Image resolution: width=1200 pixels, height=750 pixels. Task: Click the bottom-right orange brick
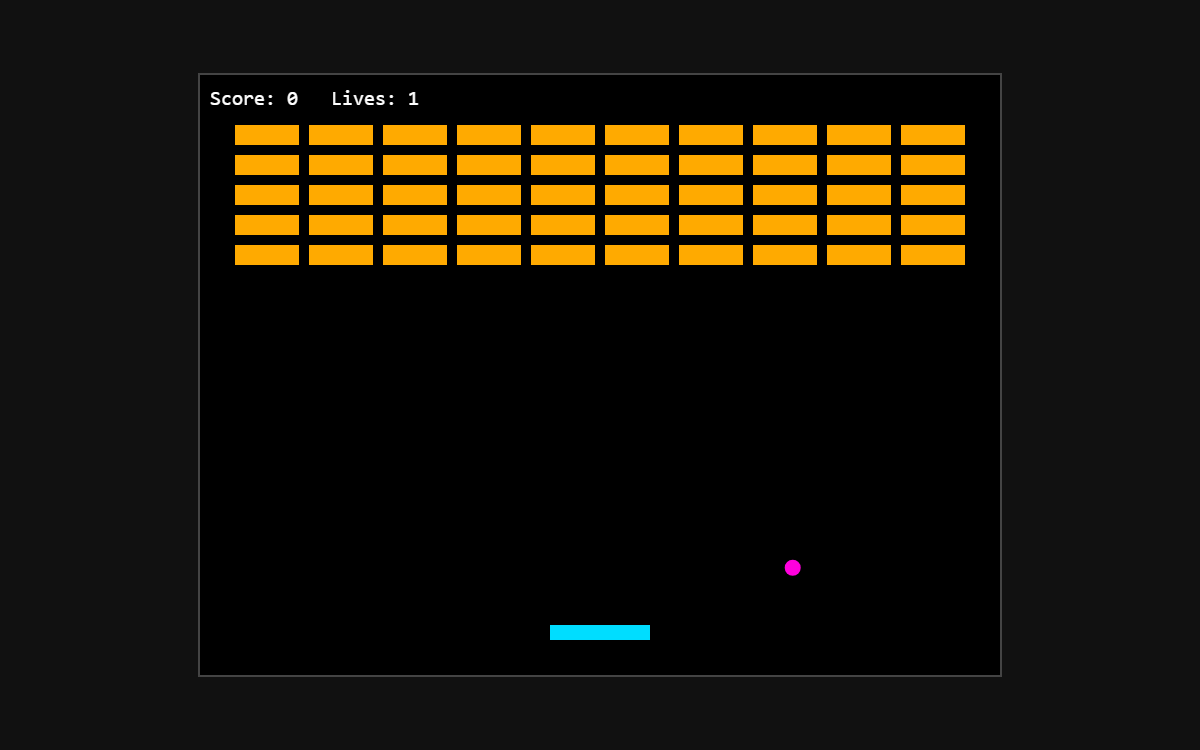(x=933, y=255)
